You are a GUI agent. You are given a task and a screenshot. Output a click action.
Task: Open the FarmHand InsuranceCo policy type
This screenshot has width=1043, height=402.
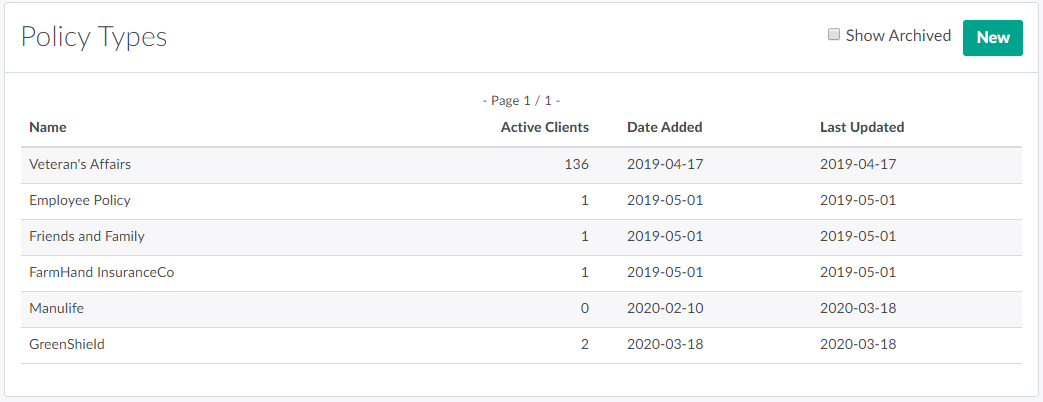pyautogui.click(x=102, y=272)
